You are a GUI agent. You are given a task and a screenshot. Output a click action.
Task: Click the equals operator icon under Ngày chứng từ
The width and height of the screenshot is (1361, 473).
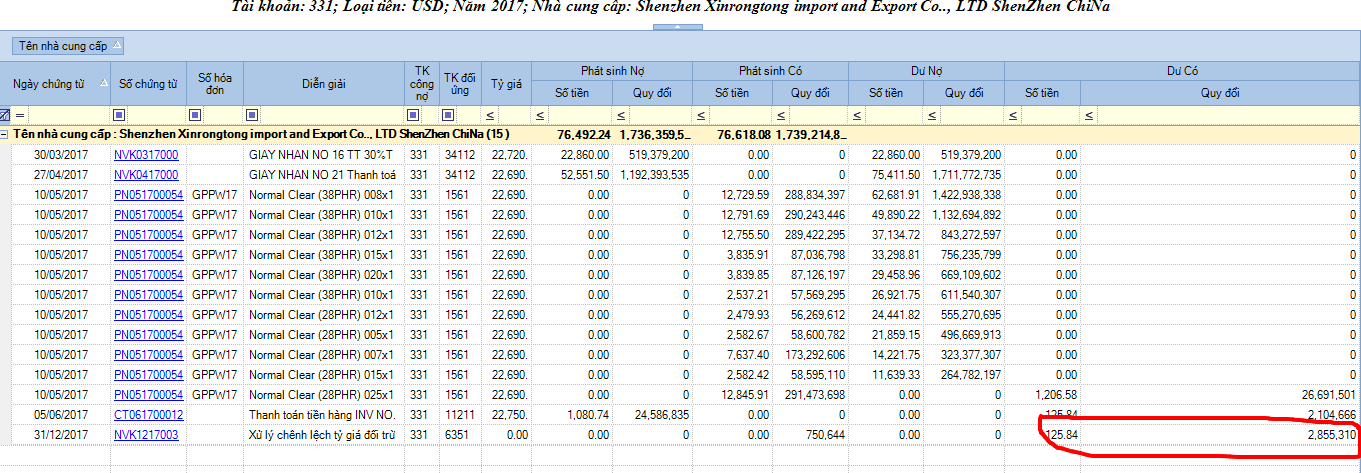click(x=19, y=114)
